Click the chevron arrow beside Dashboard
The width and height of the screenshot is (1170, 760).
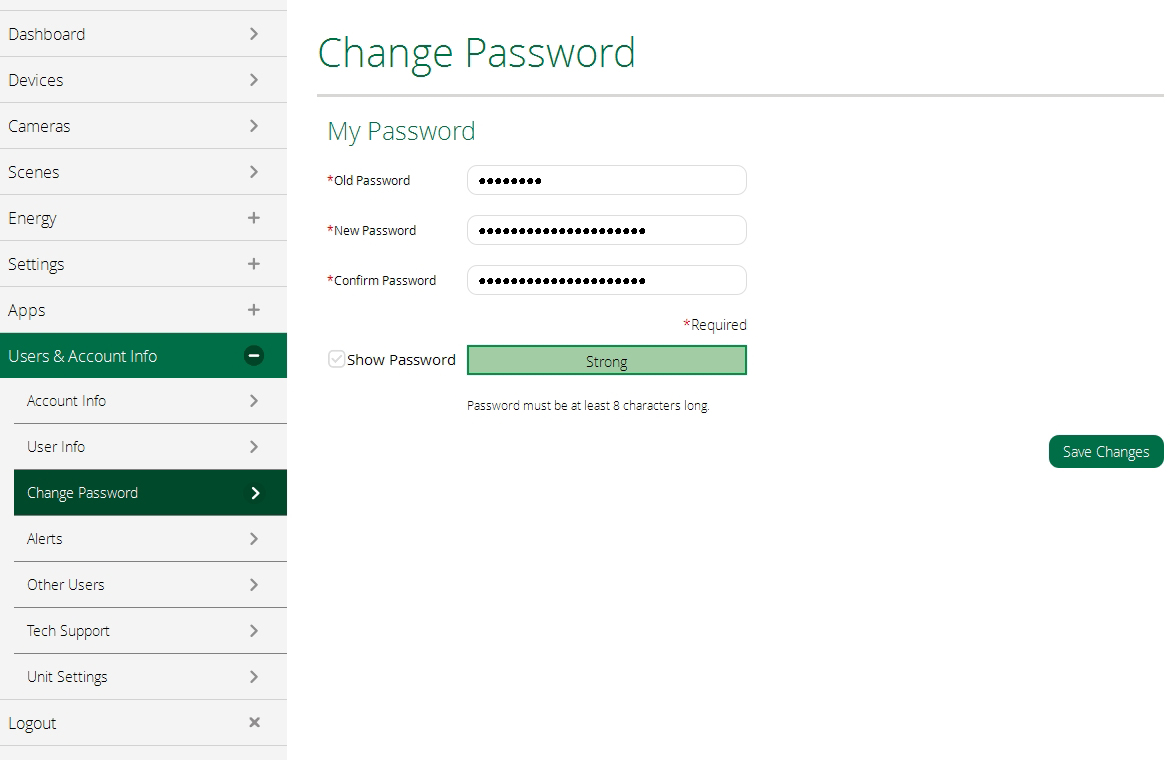pos(254,34)
